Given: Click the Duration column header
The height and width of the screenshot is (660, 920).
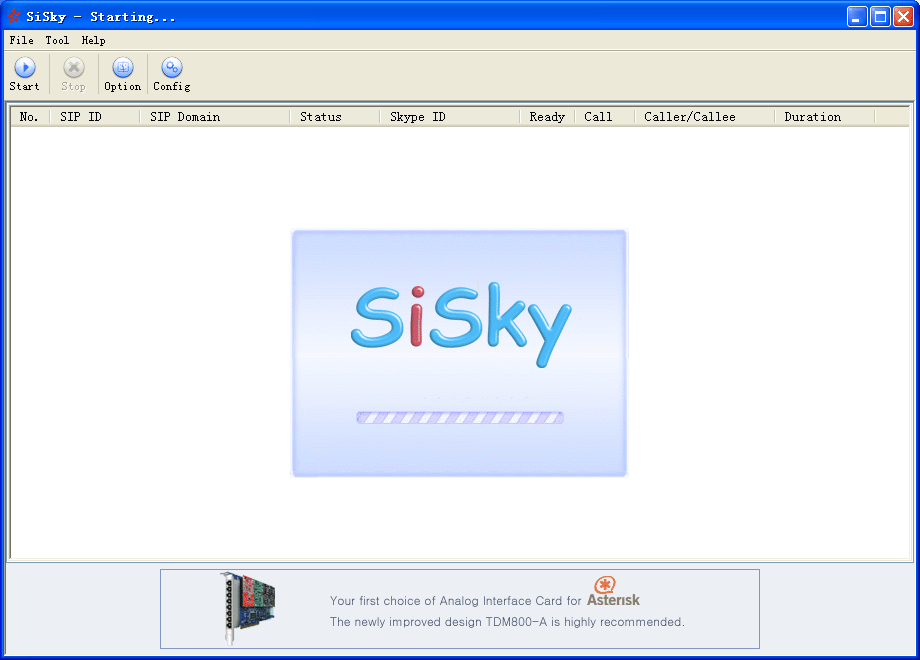Looking at the screenshot, I should pyautogui.click(x=825, y=117).
